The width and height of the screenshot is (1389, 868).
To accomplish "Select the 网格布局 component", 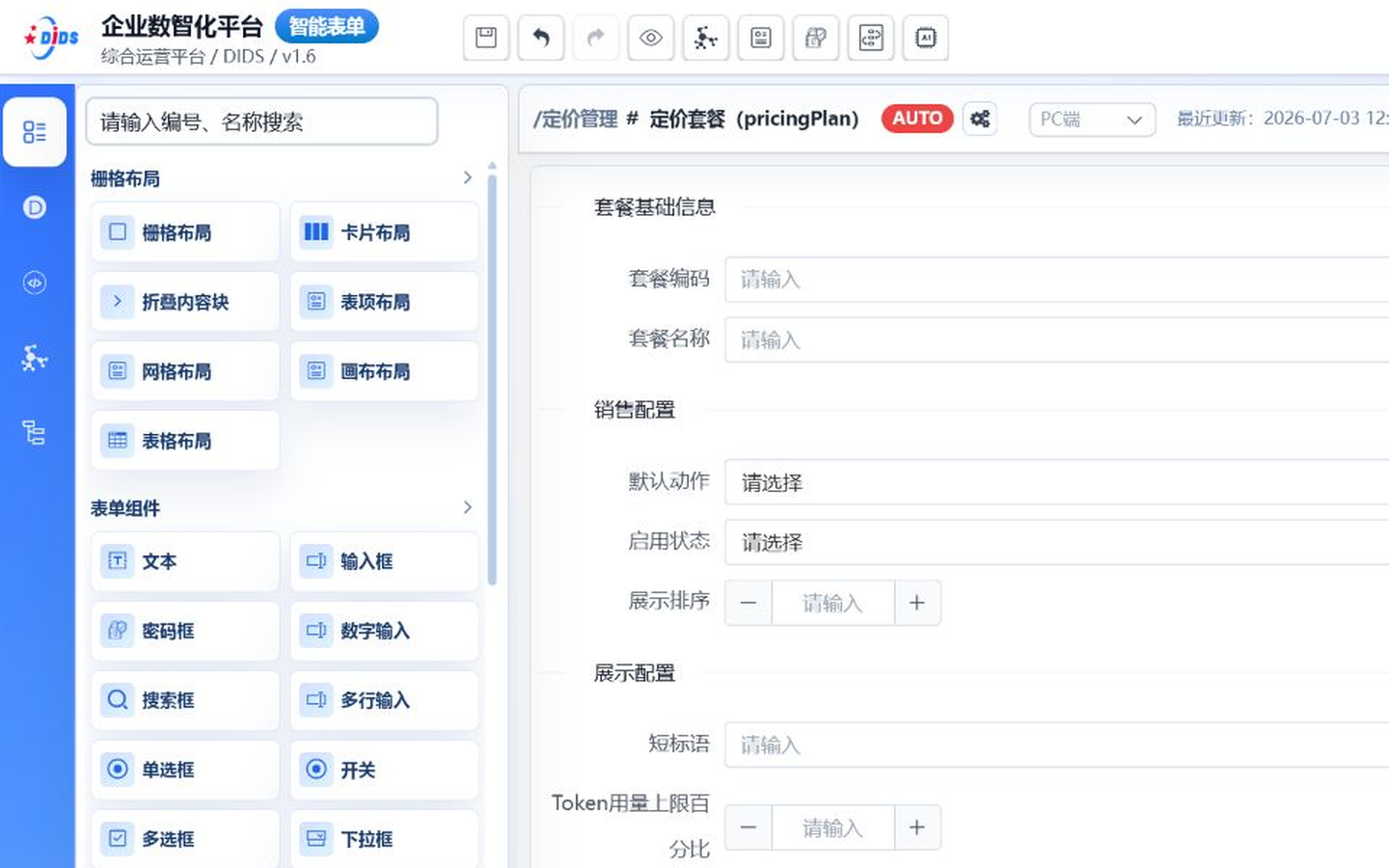I will (x=185, y=370).
